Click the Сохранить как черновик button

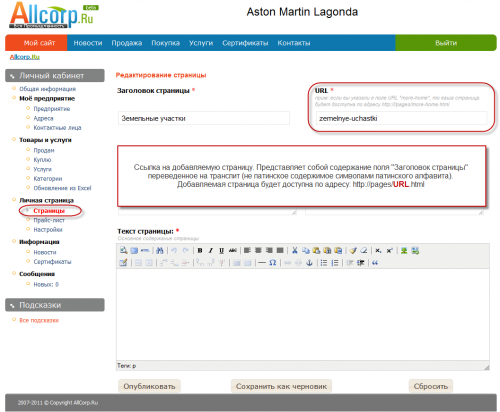click(281, 386)
